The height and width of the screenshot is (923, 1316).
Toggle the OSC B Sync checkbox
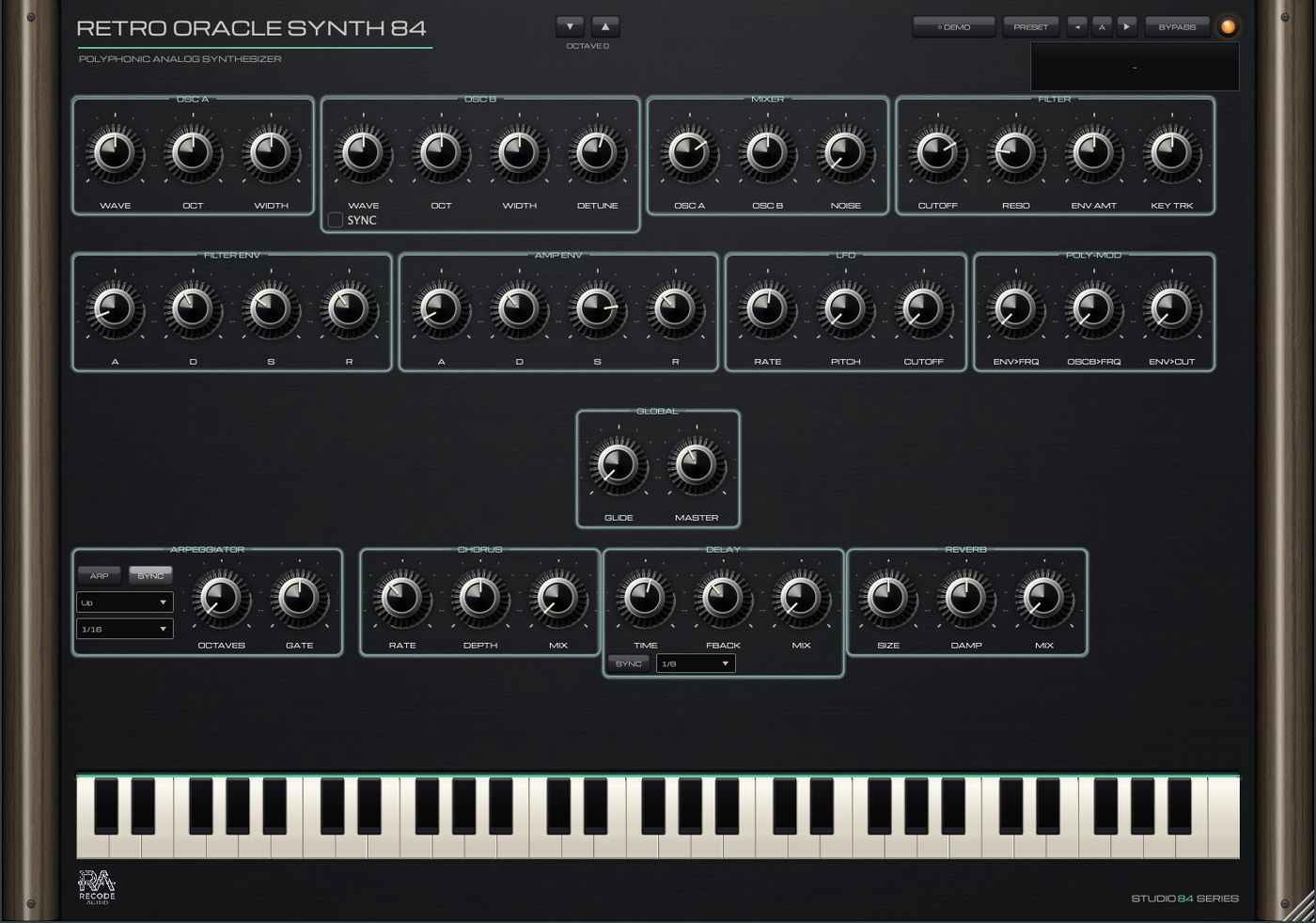tap(335, 220)
